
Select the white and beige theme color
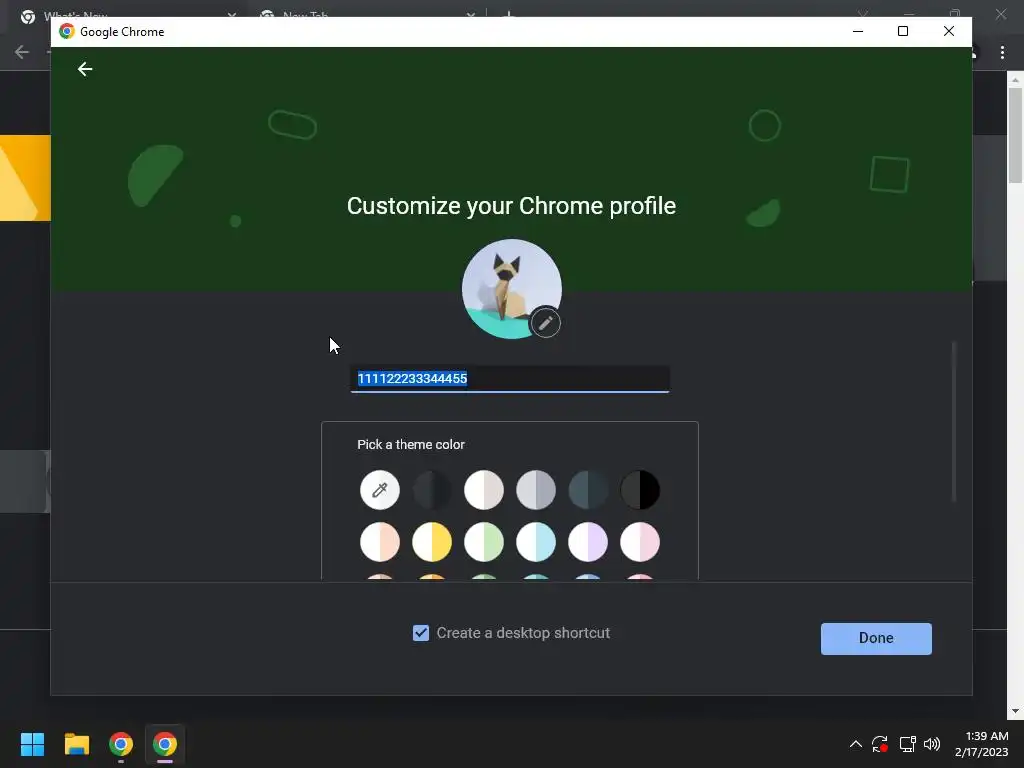(484, 489)
